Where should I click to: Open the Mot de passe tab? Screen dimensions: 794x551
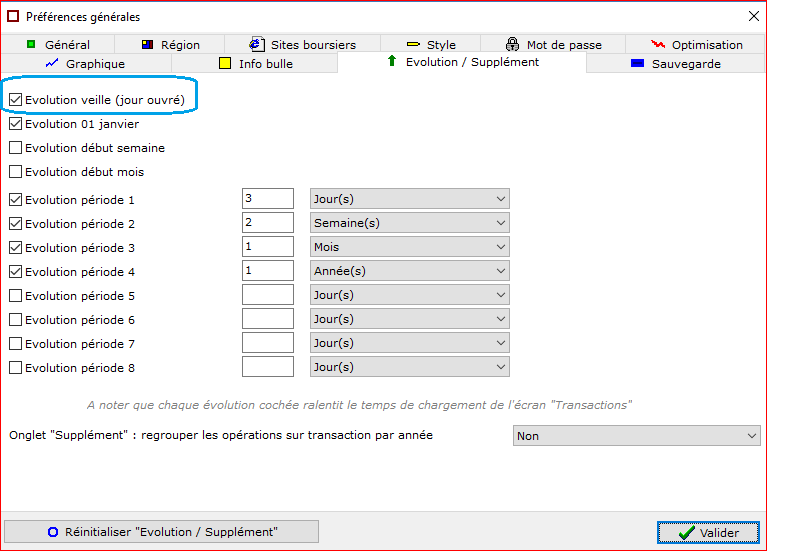(x=553, y=45)
